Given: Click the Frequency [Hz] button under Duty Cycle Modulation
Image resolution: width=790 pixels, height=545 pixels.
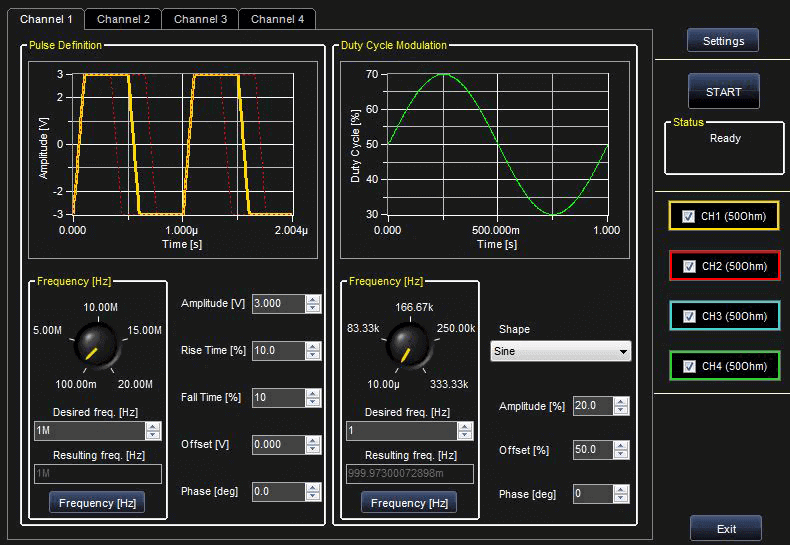Looking at the screenshot, I should (409, 502).
